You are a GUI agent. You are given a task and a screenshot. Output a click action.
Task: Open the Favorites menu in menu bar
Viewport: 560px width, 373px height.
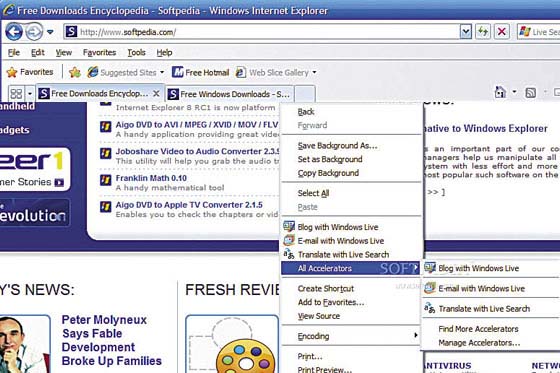click(x=100, y=53)
